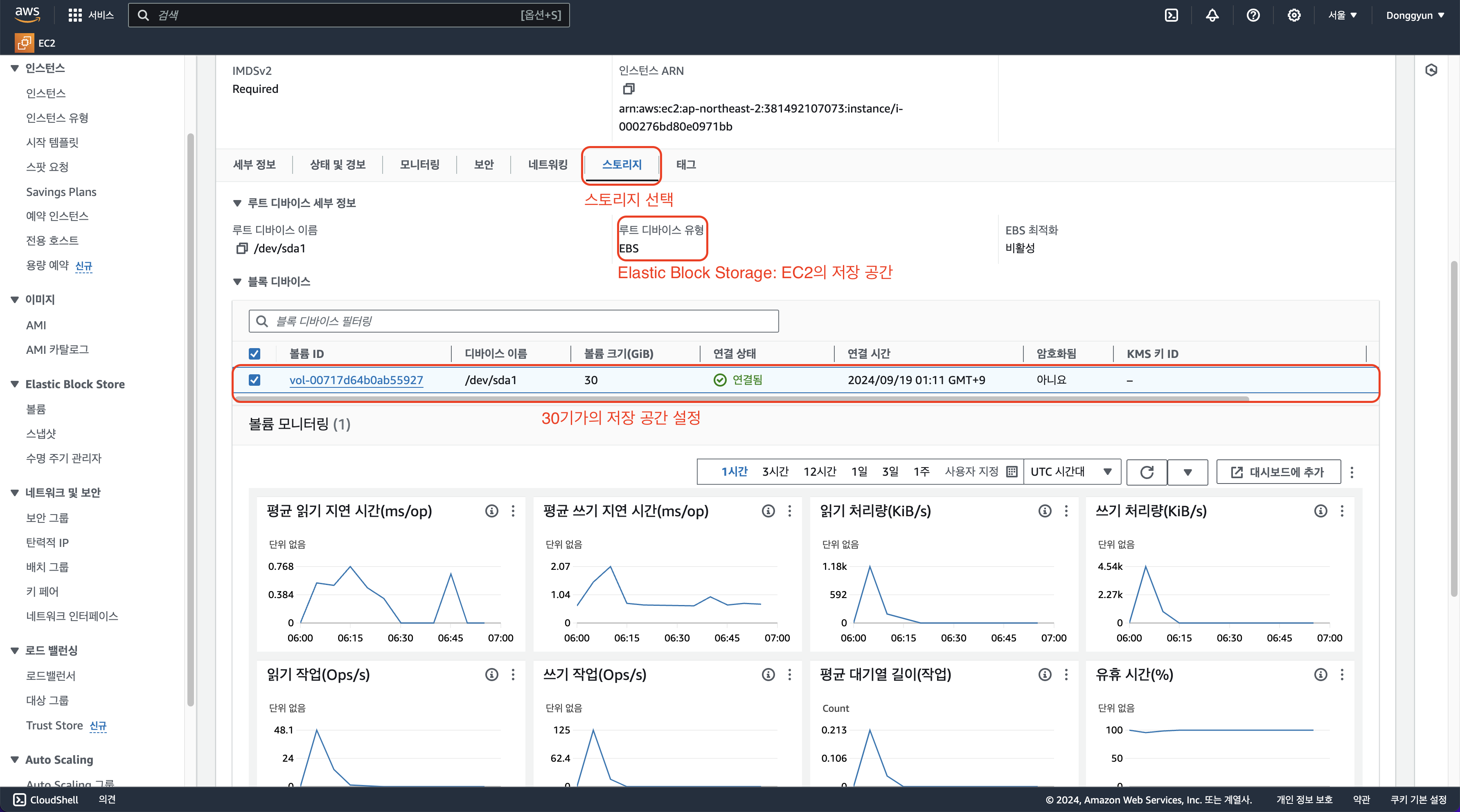1460x812 pixels.
Task: Open services grid menu icon
Action: 75,15
